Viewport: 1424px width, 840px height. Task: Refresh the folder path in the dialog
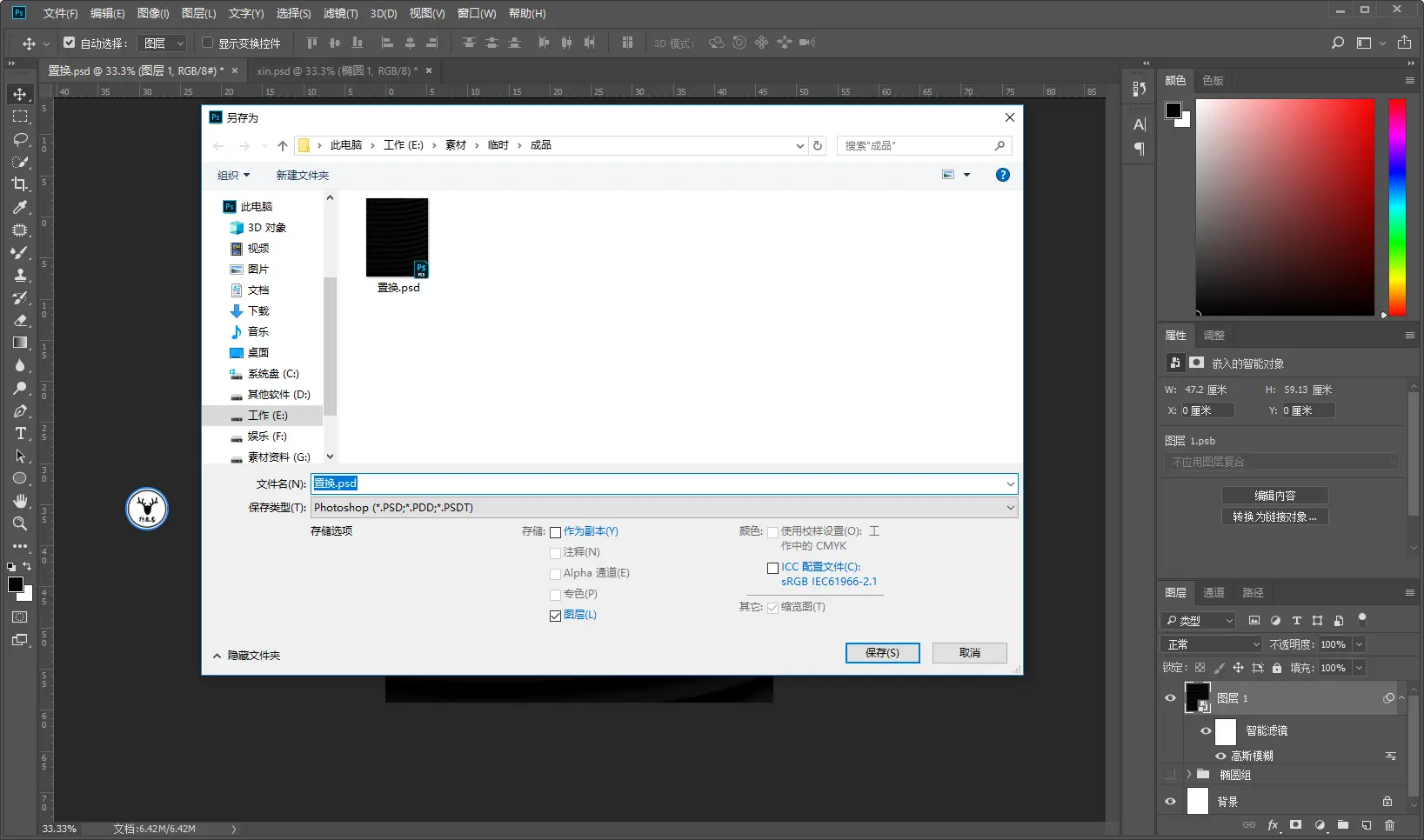click(x=818, y=145)
